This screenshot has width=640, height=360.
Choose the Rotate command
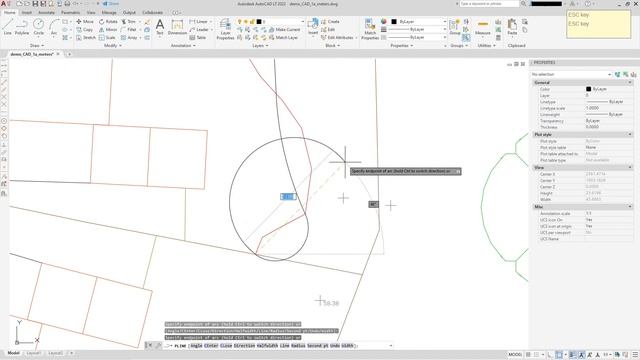[x=108, y=22]
